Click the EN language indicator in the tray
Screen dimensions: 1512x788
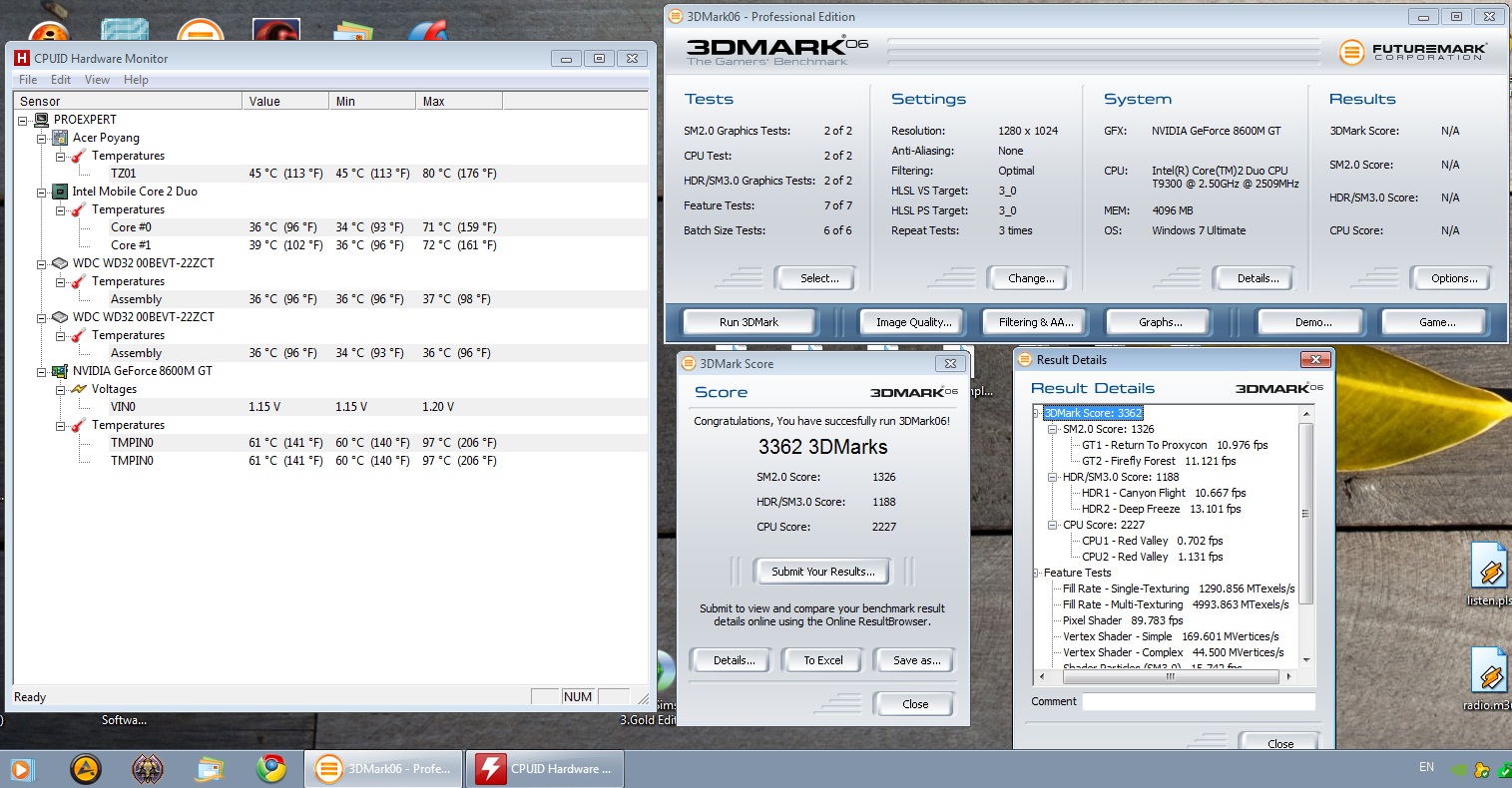[x=1426, y=767]
